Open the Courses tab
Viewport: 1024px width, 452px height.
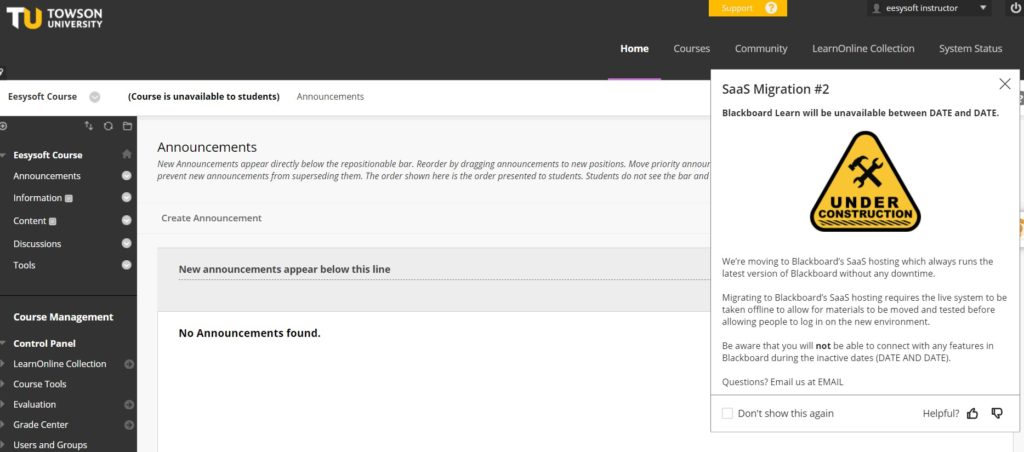(692, 48)
